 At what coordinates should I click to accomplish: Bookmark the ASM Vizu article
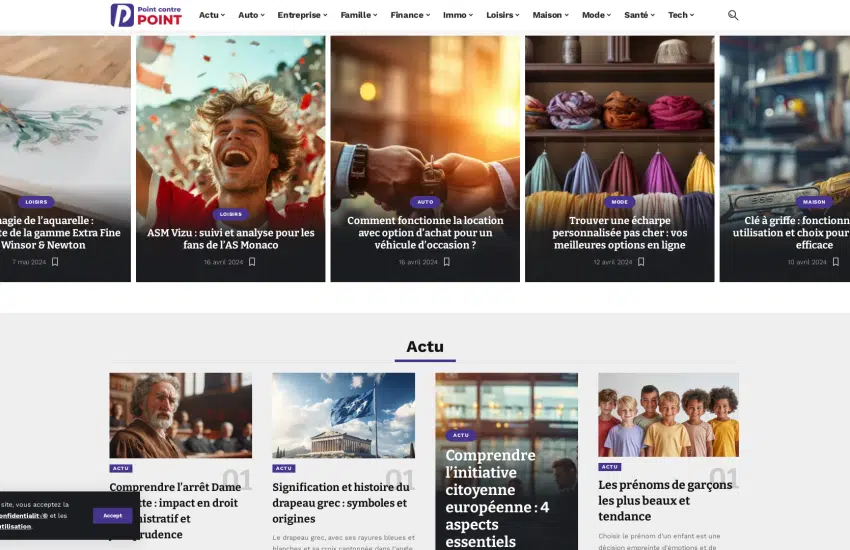[x=252, y=262]
